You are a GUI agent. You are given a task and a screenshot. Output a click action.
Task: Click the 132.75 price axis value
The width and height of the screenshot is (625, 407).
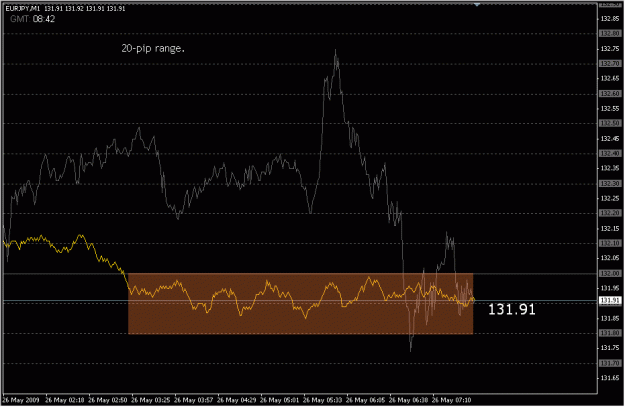click(x=610, y=49)
